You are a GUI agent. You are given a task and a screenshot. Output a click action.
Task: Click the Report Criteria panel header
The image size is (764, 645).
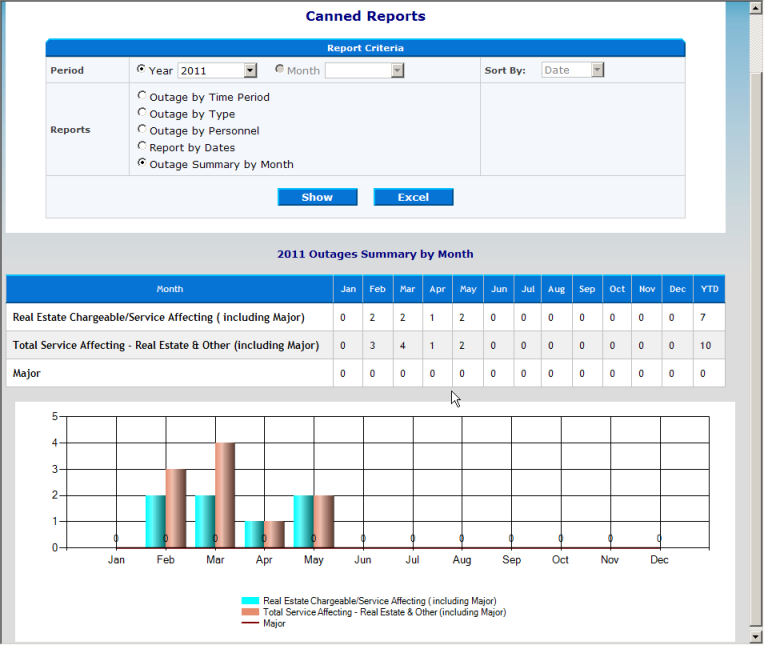365,48
